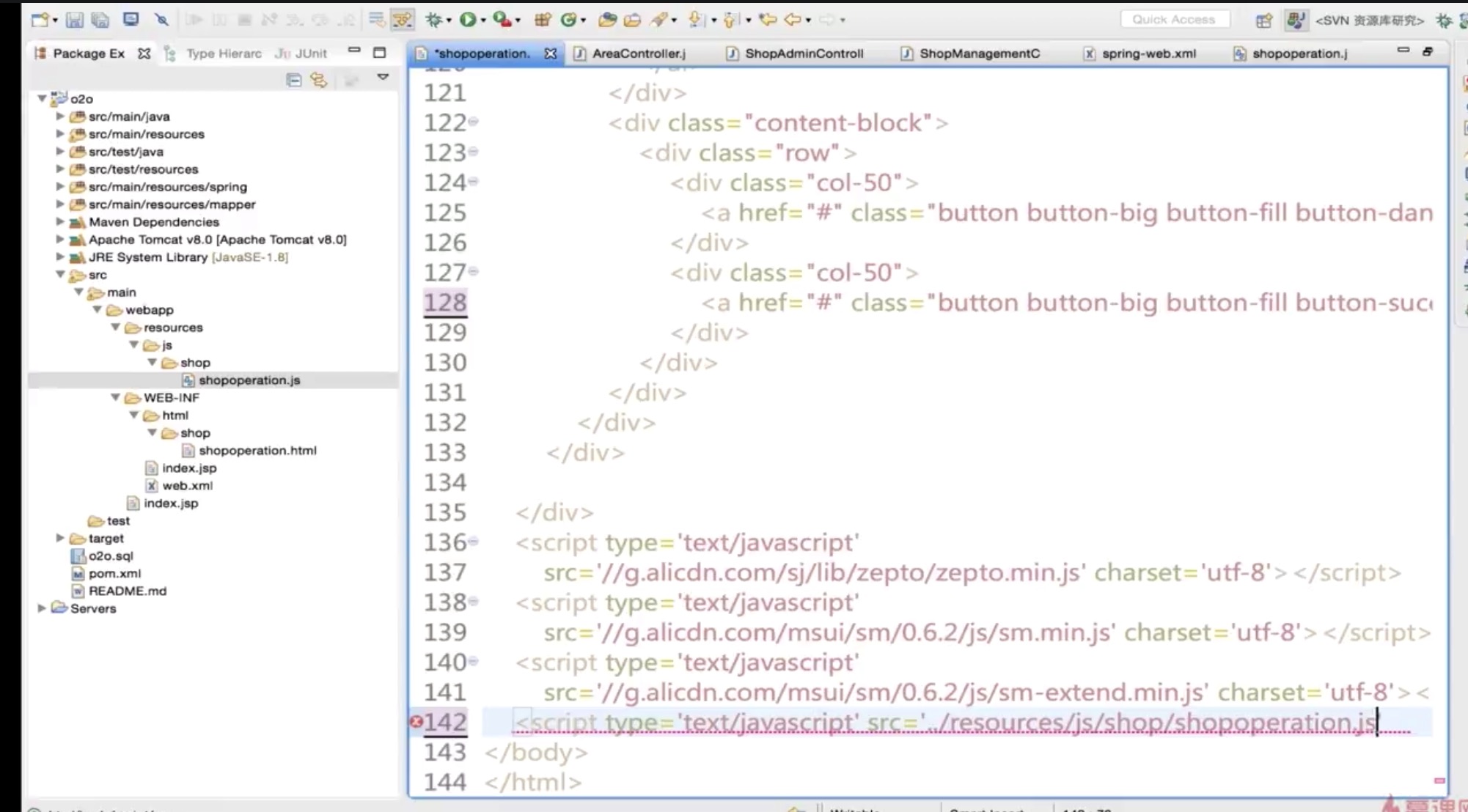This screenshot has height=812, width=1468.
Task: Click the Last Edit Location icon
Action: click(768, 20)
